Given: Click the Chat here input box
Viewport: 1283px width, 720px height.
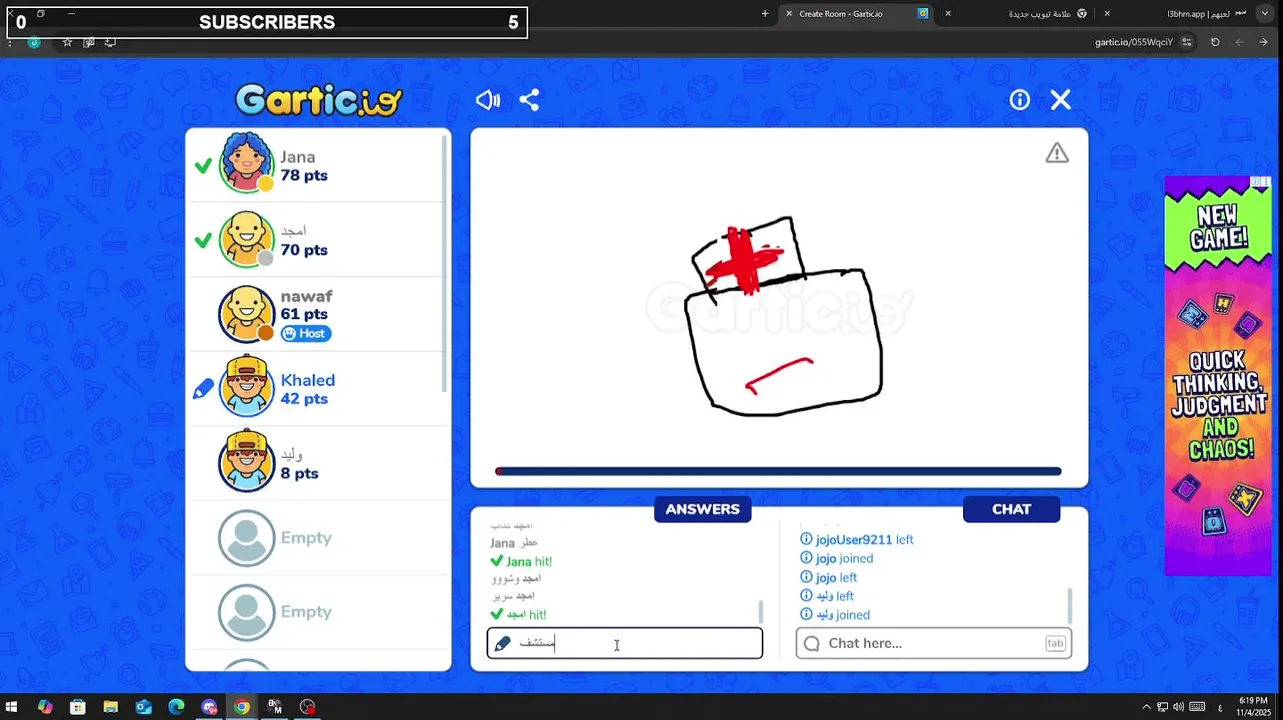Looking at the screenshot, I should [934, 643].
